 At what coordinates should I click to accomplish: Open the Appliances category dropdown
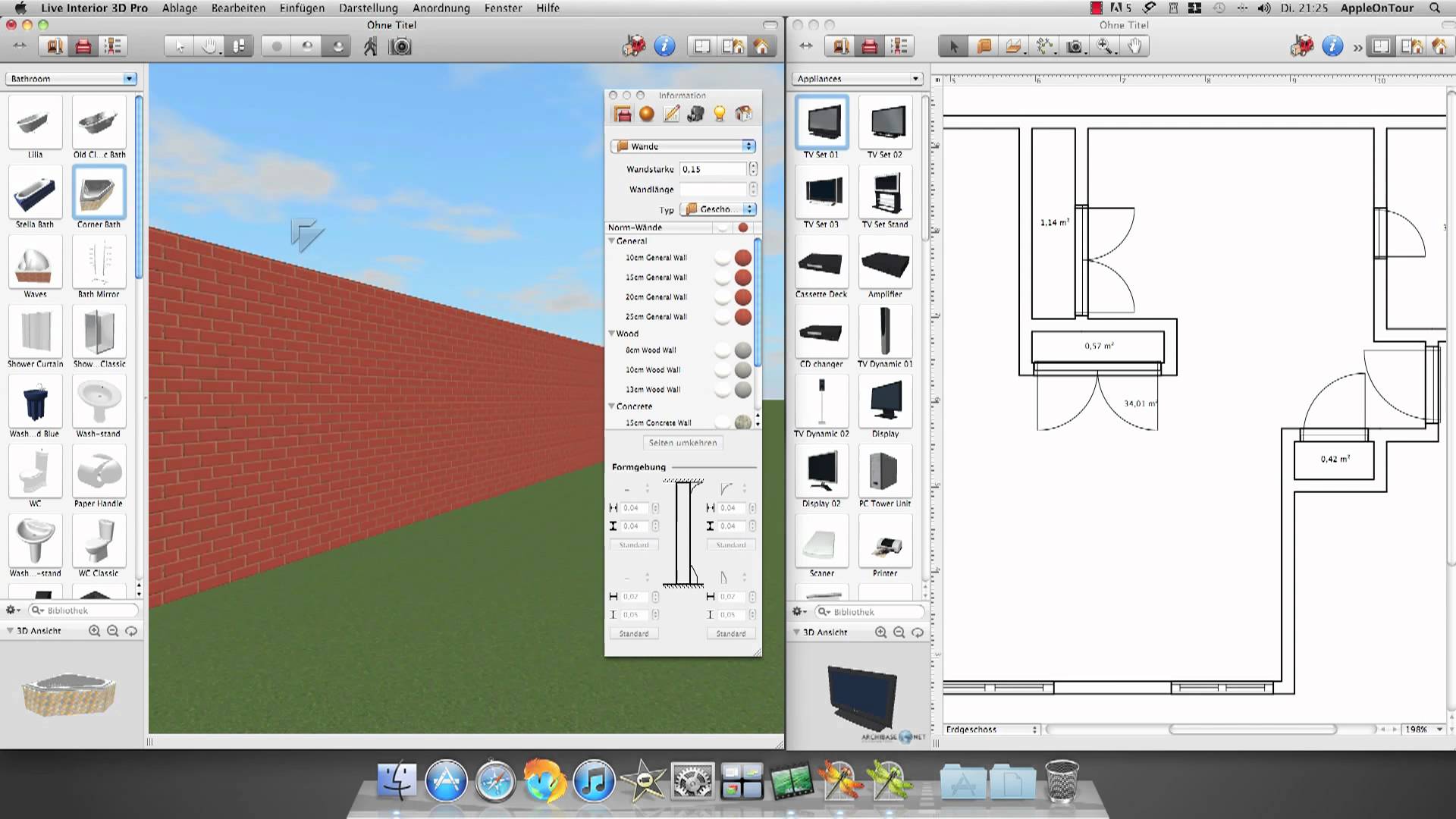(x=857, y=79)
